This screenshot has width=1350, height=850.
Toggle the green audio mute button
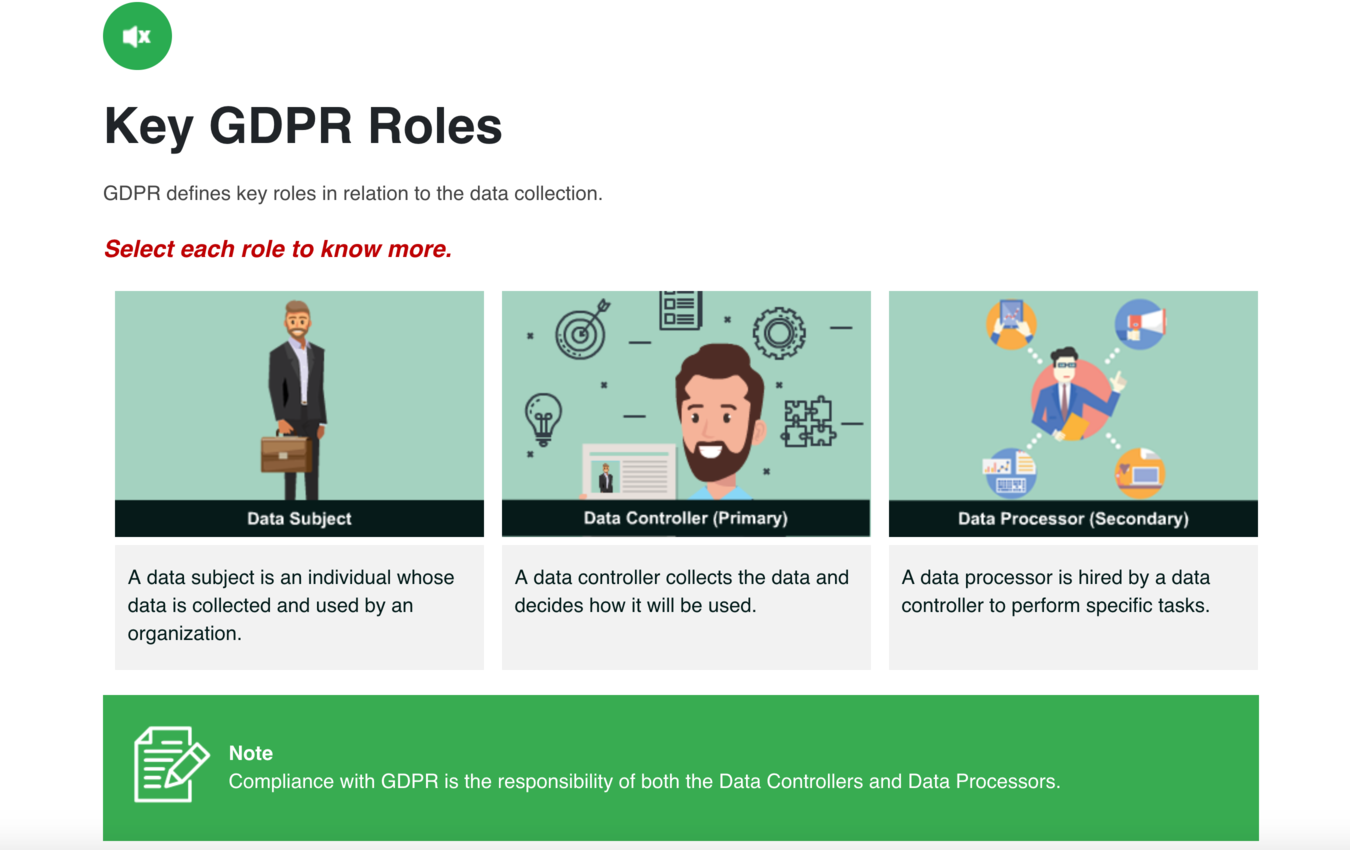tap(137, 36)
